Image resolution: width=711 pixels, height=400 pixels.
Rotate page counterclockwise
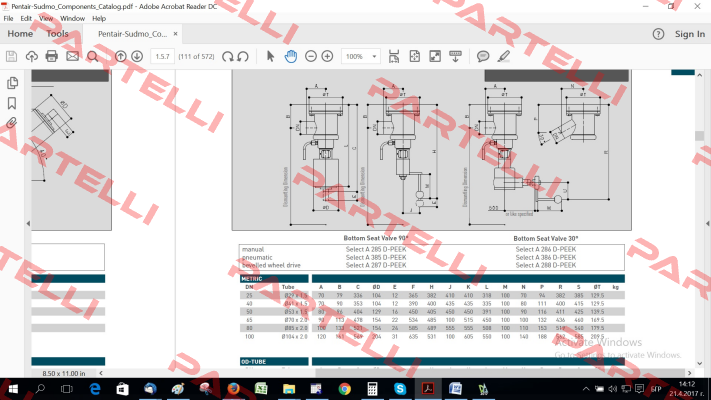click(243, 56)
